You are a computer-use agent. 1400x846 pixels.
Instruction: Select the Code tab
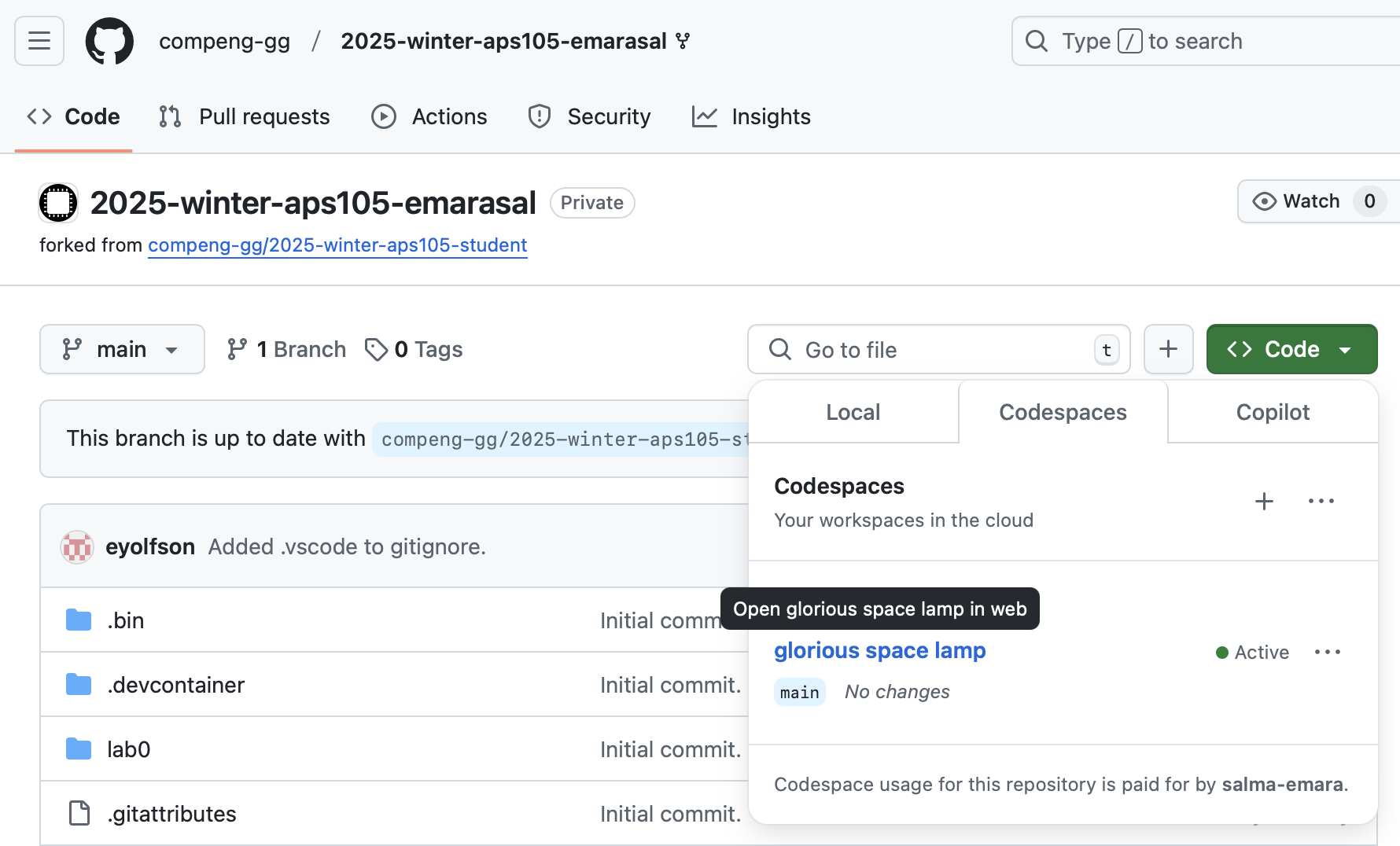click(73, 116)
